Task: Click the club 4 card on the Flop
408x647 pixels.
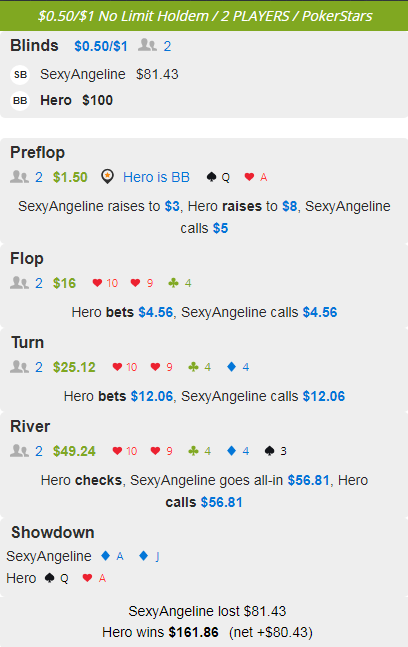Action: pos(179,283)
